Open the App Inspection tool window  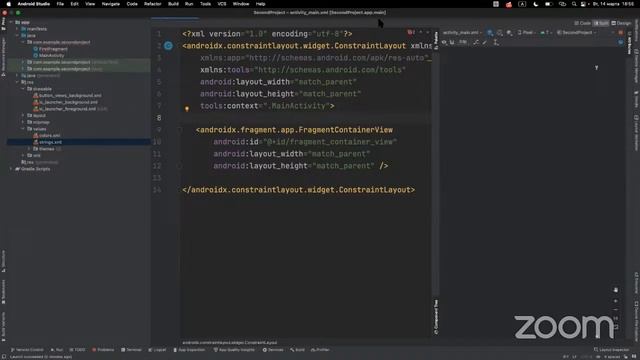[x=189, y=350]
